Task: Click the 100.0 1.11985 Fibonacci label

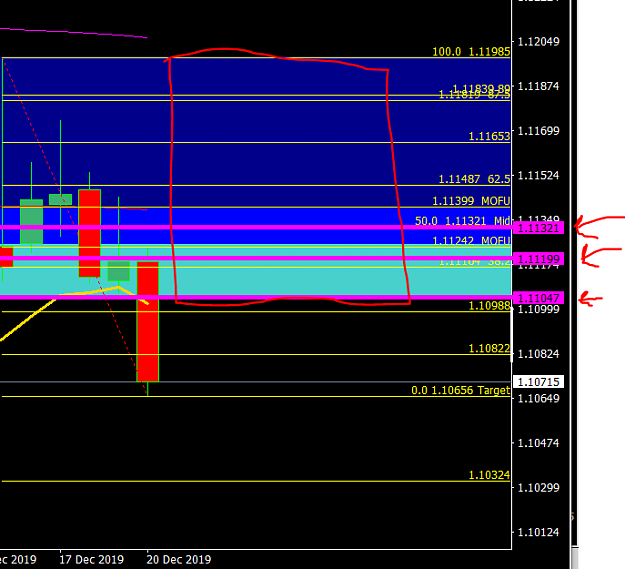Action: pos(471,52)
